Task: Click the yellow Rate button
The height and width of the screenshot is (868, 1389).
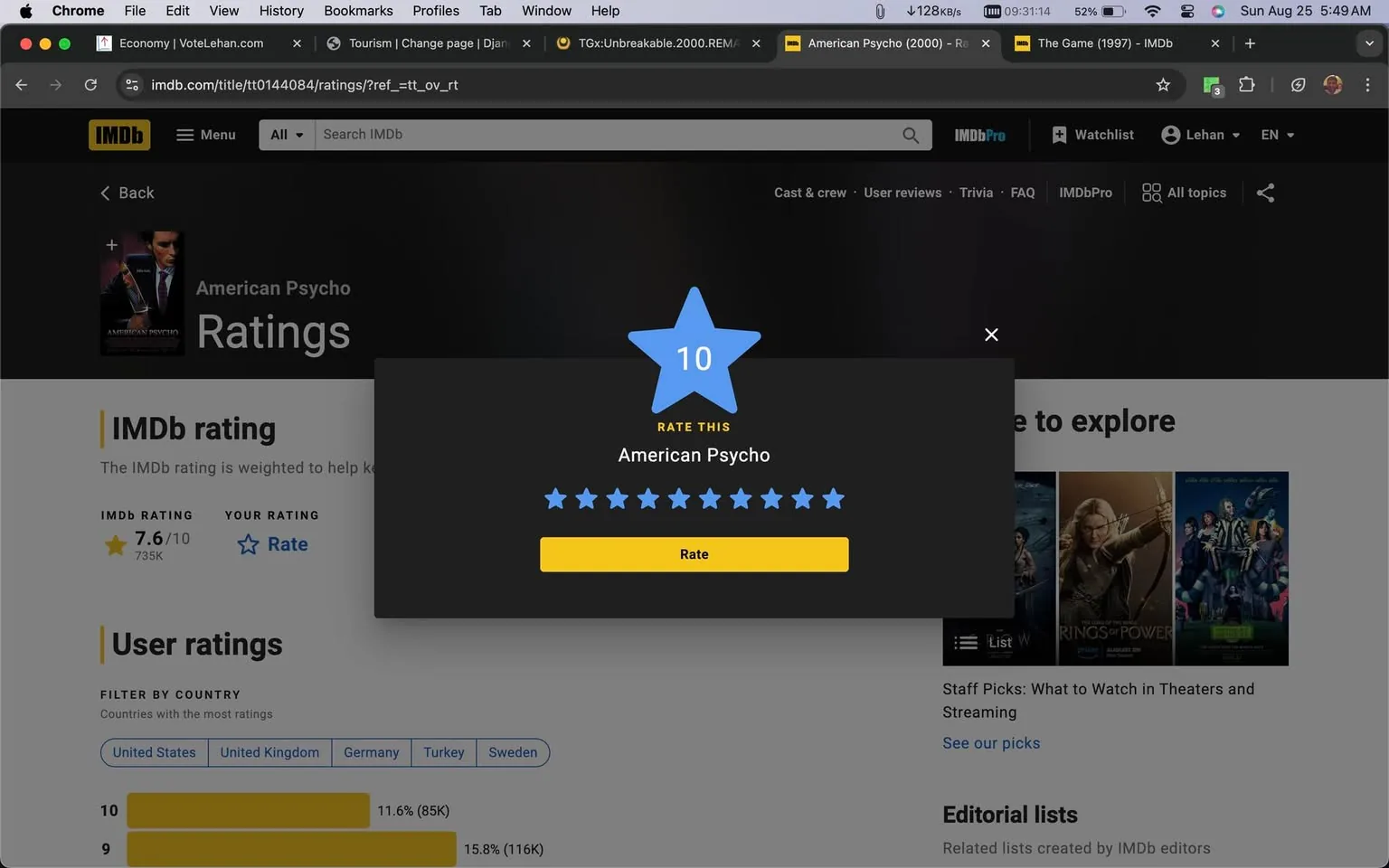Action: coord(694,554)
